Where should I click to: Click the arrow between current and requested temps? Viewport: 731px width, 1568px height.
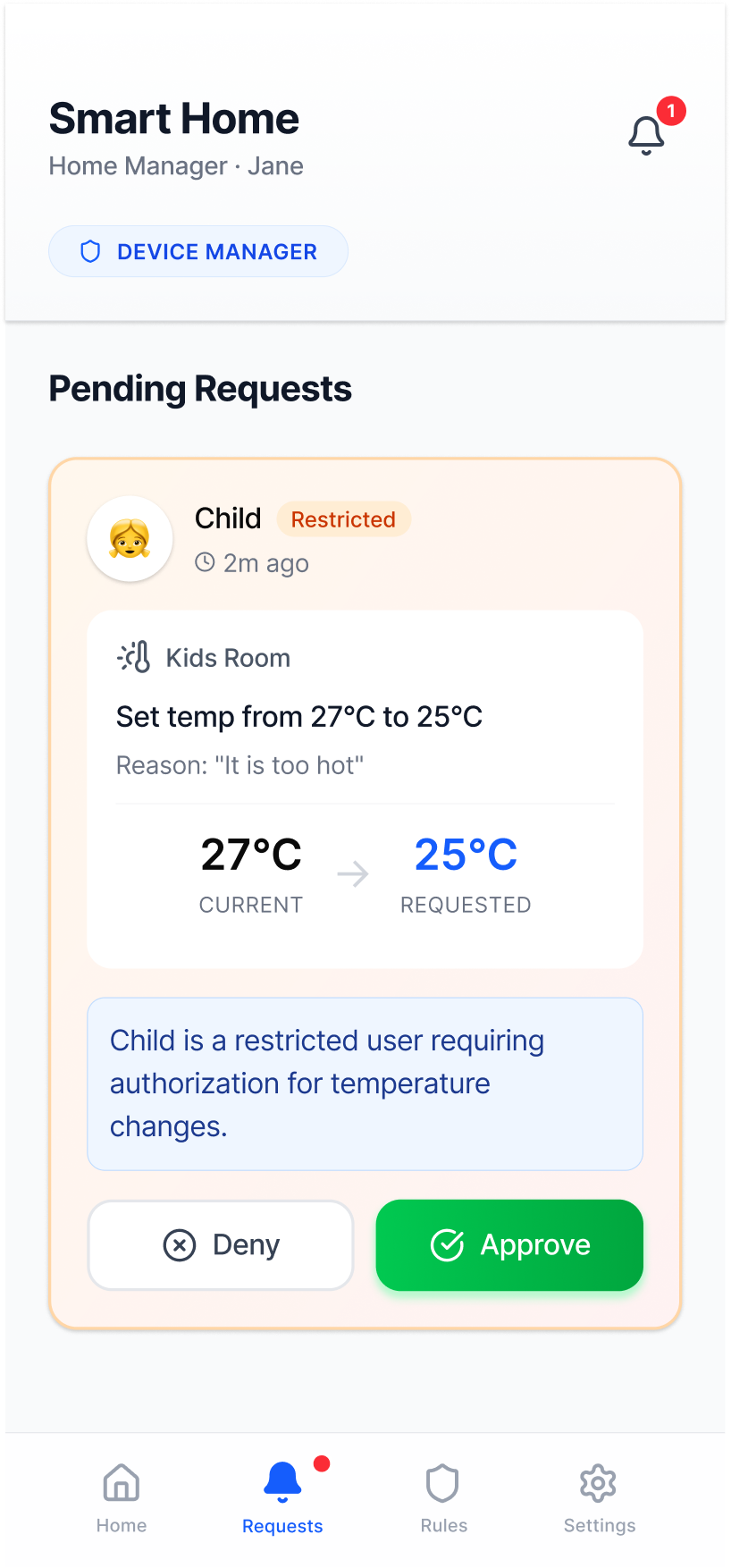point(353,873)
